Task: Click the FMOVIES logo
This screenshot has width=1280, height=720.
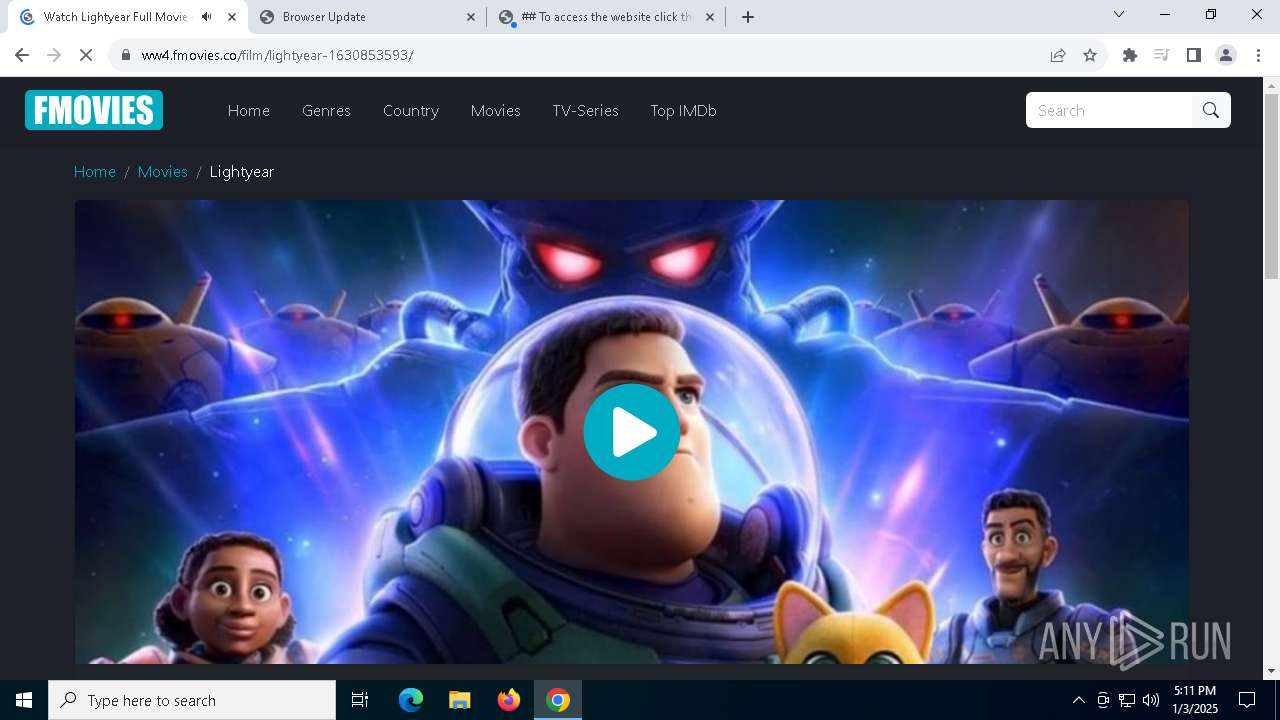Action: click(94, 110)
